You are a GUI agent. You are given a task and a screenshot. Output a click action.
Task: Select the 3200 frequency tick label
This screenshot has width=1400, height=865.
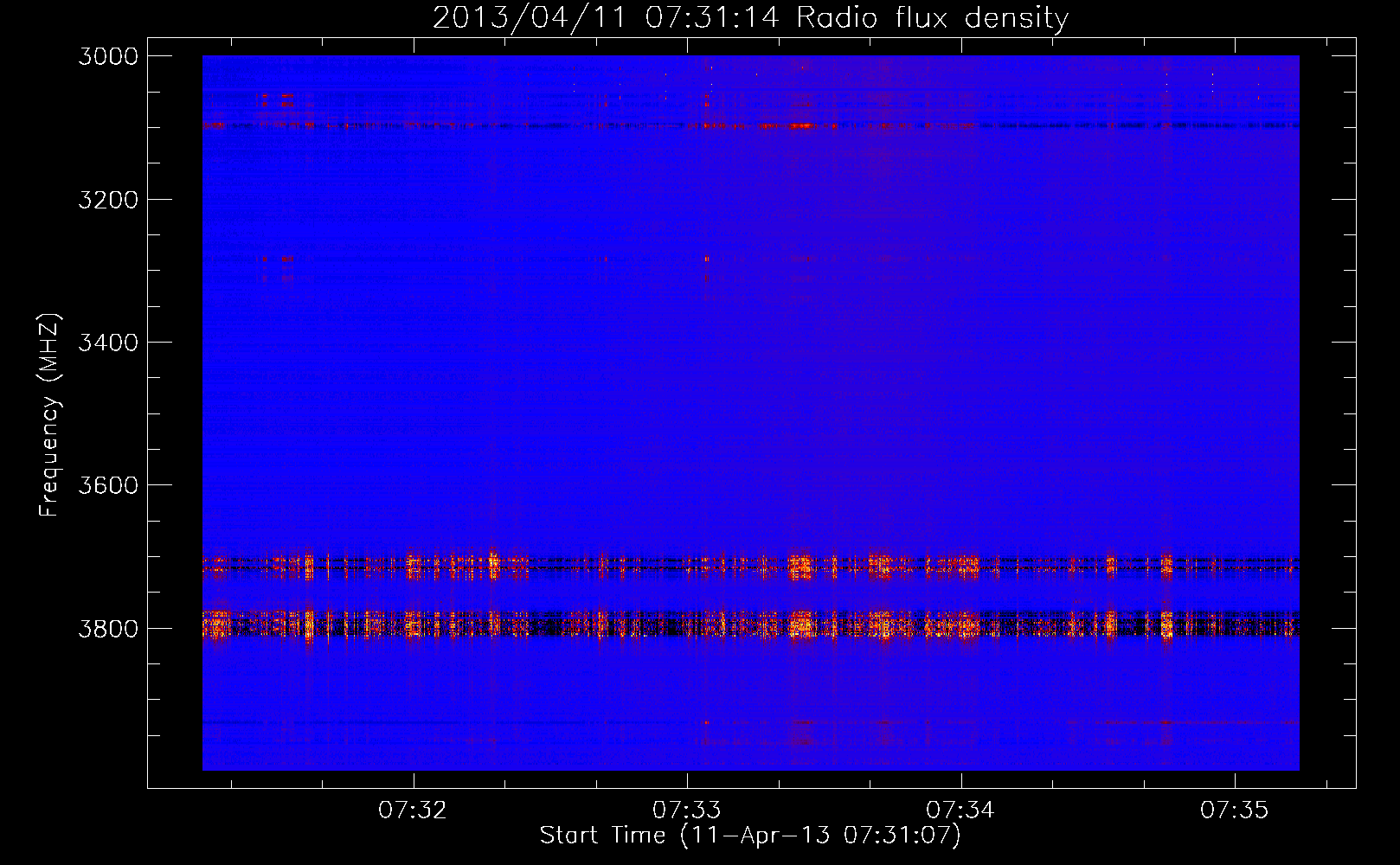tap(108, 199)
